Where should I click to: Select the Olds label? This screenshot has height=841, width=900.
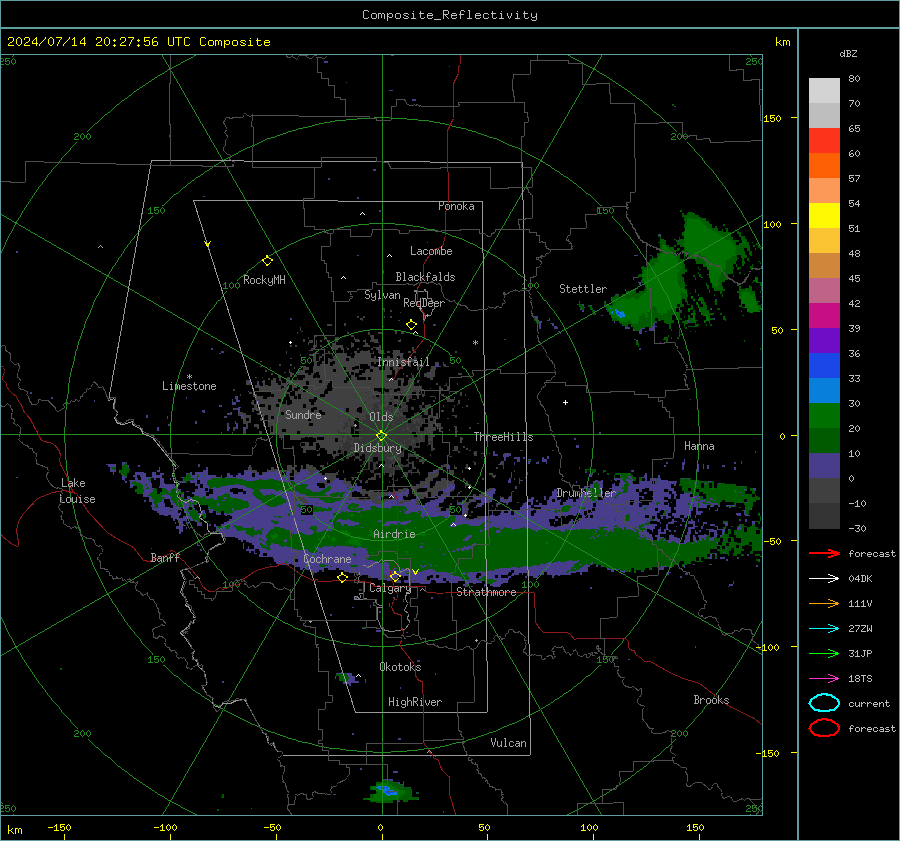[x=381, y=417]
